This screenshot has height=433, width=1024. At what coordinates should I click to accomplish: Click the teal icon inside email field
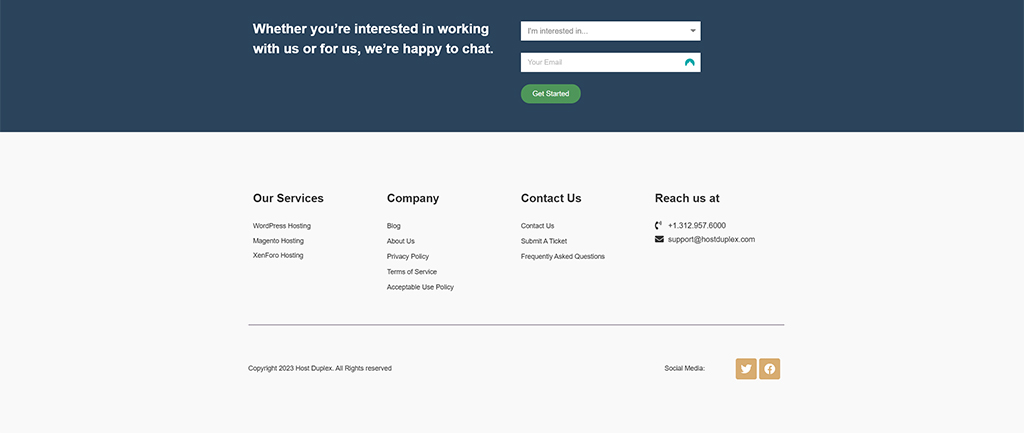[689, 63]
